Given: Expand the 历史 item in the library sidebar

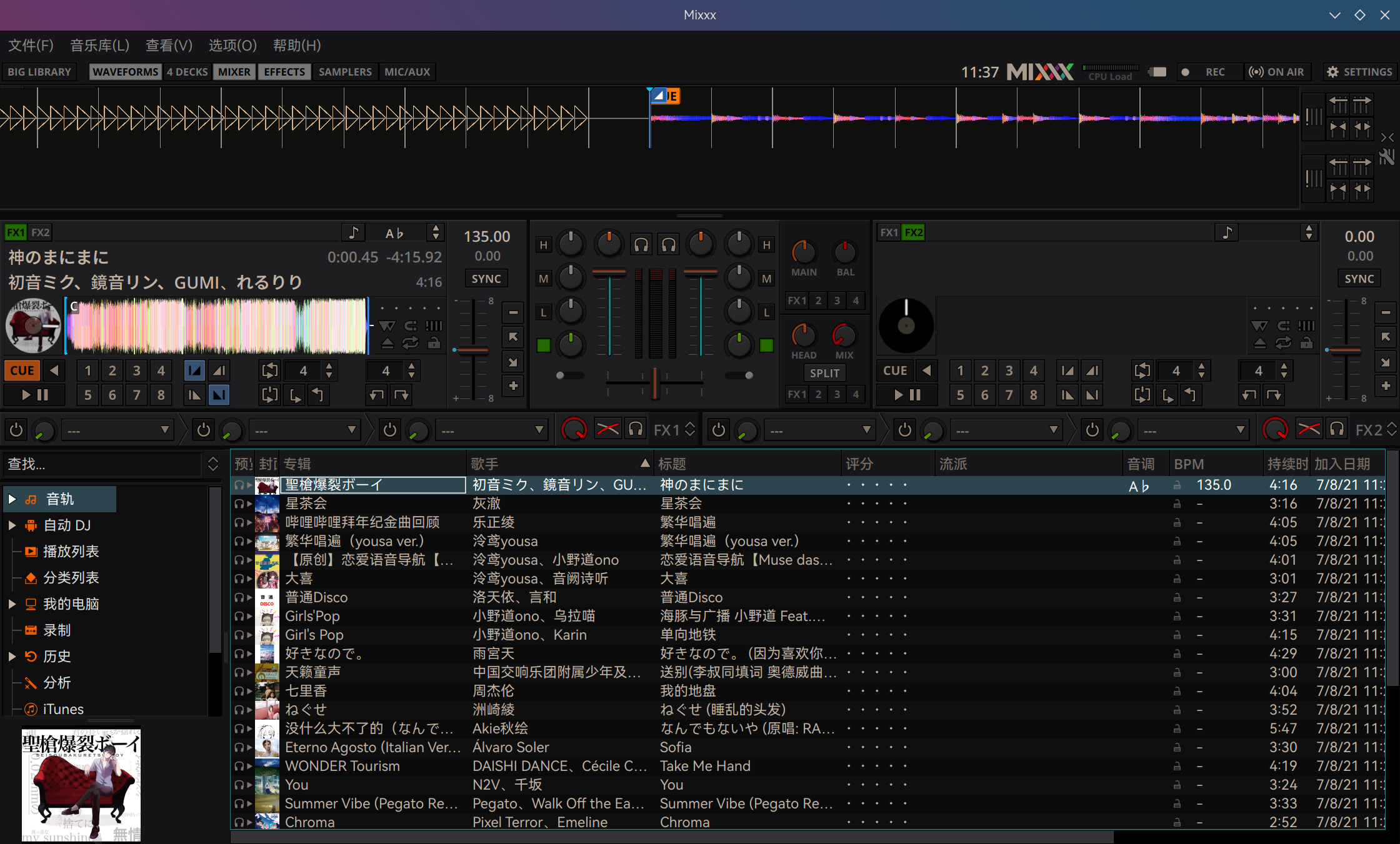Looking at the screenshot, I should 11,656.
